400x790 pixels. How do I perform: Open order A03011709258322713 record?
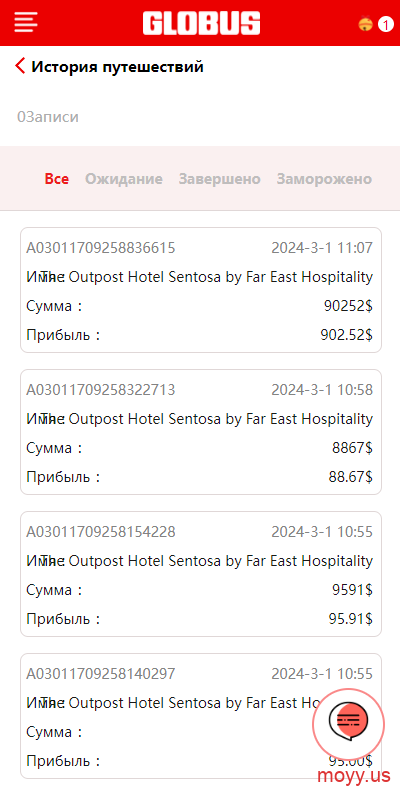(x=201, y=432)
